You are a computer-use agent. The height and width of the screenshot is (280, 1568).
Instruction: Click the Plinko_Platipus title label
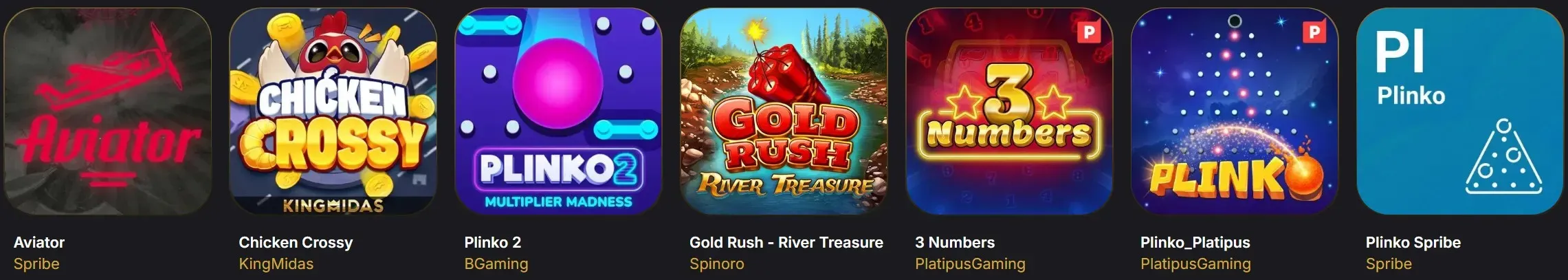[x=1195, y=242]
